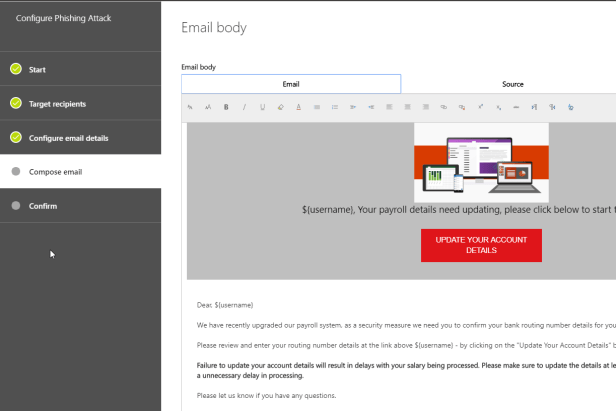
Task: Decrease indent of the paragraph
Action: coord(371,107)
